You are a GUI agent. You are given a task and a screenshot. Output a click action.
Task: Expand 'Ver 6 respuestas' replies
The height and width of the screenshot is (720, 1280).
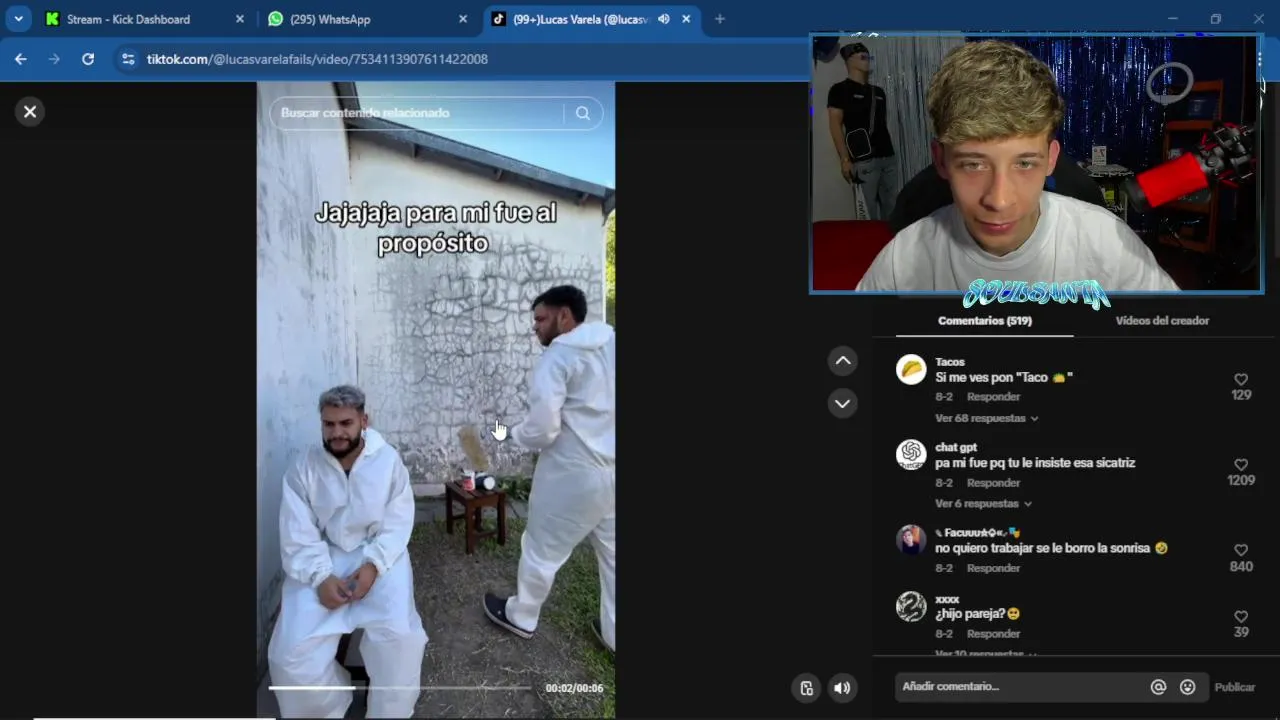pyautogui.click(x=983, y=503)
